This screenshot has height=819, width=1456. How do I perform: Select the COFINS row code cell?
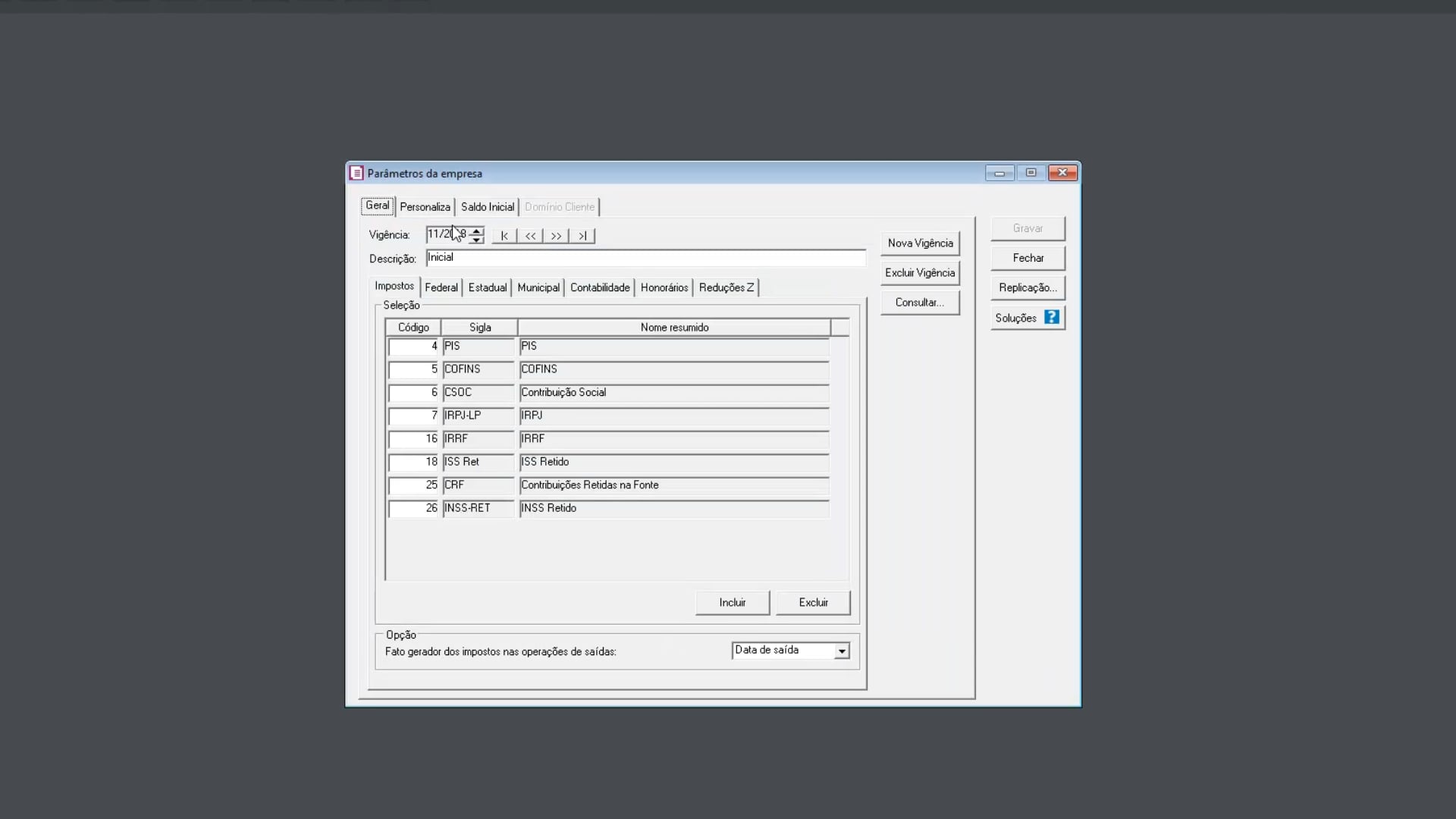tap(413, 369)
